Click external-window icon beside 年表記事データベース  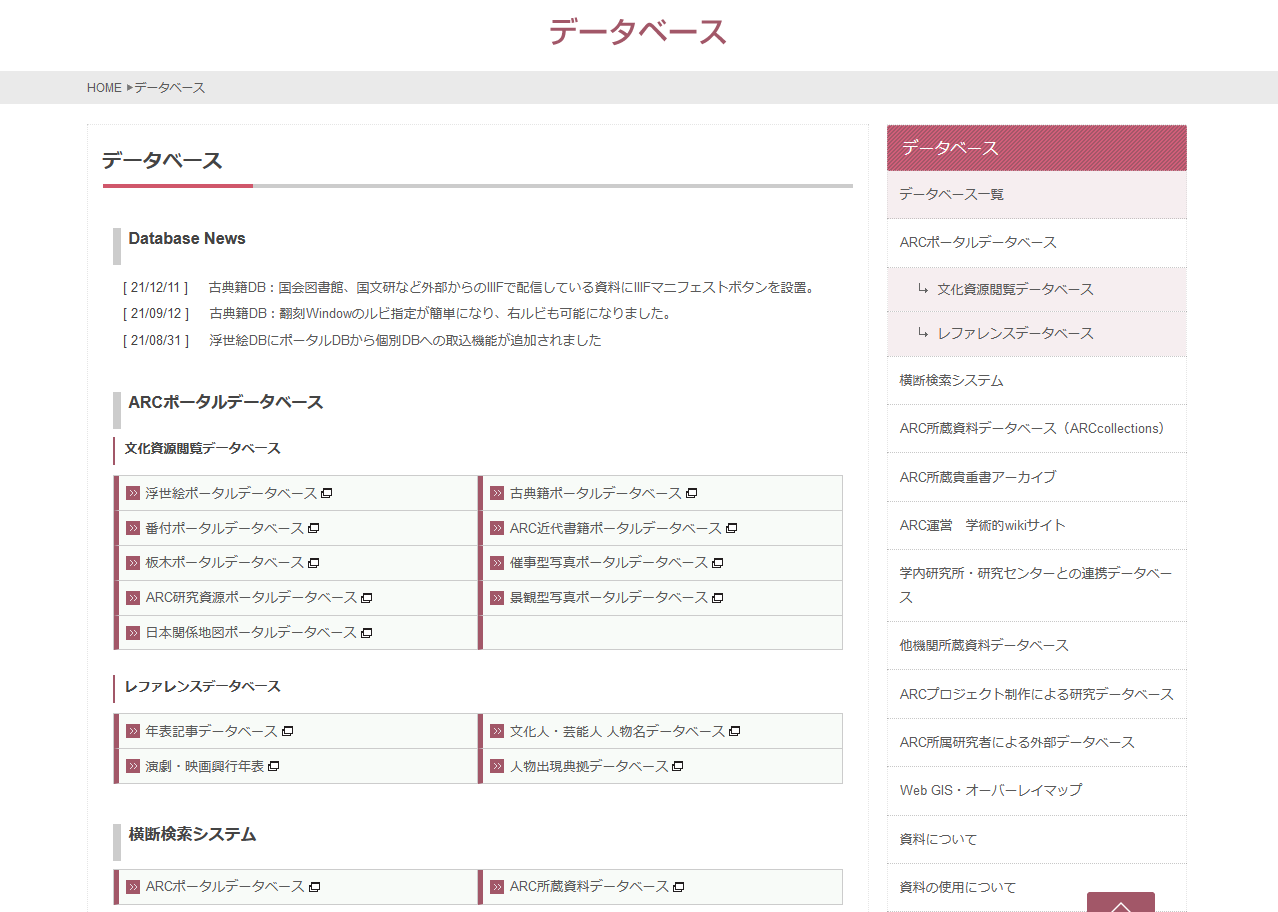pyautogui.click(x=288, y=731)
